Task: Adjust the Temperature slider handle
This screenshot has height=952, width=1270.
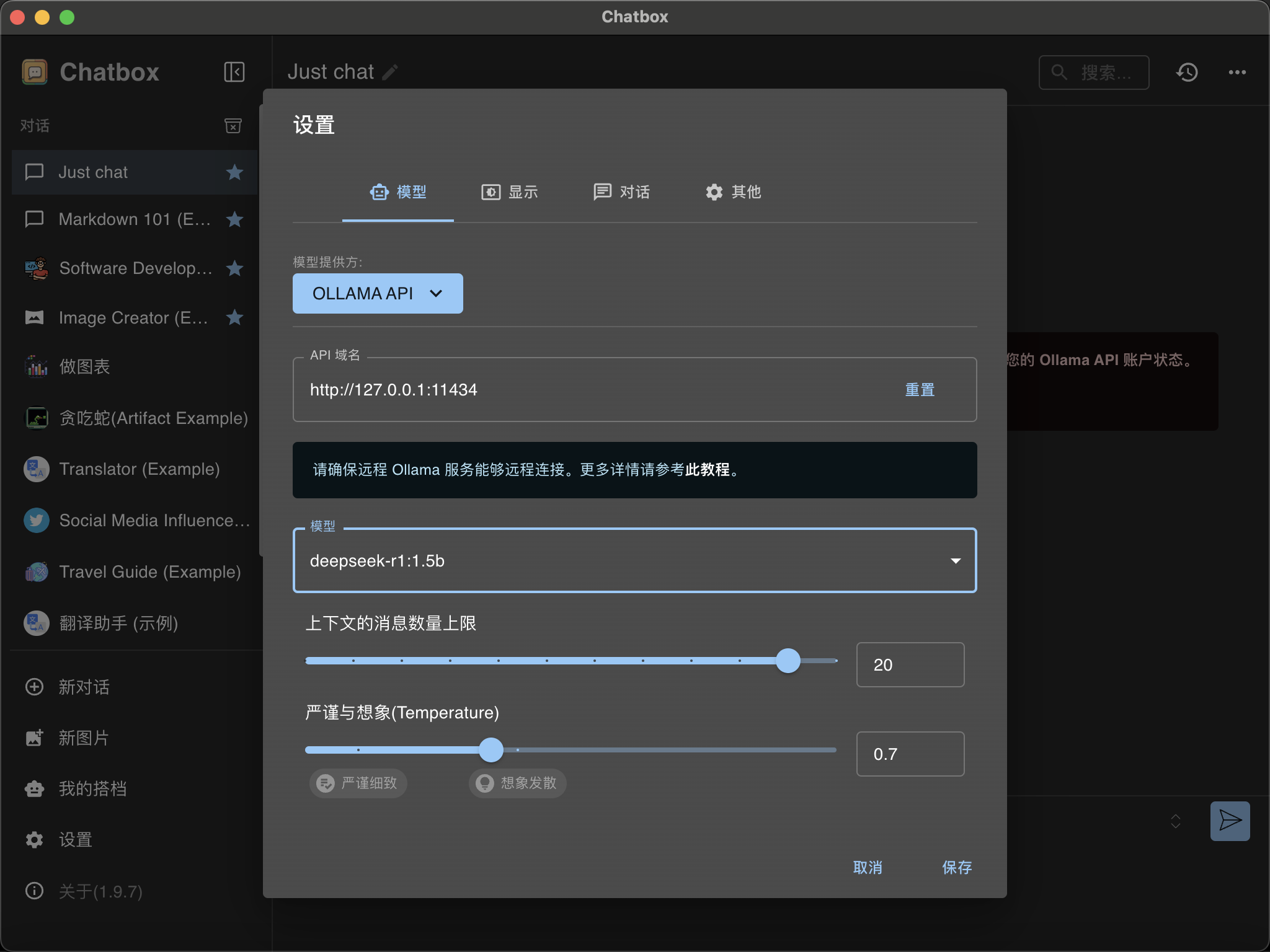Action: pyautogui.click(x=491, y=750)
